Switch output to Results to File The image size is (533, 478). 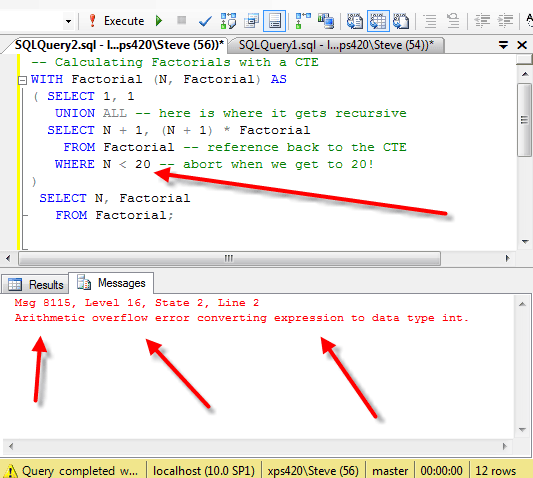tap(401, 21)
